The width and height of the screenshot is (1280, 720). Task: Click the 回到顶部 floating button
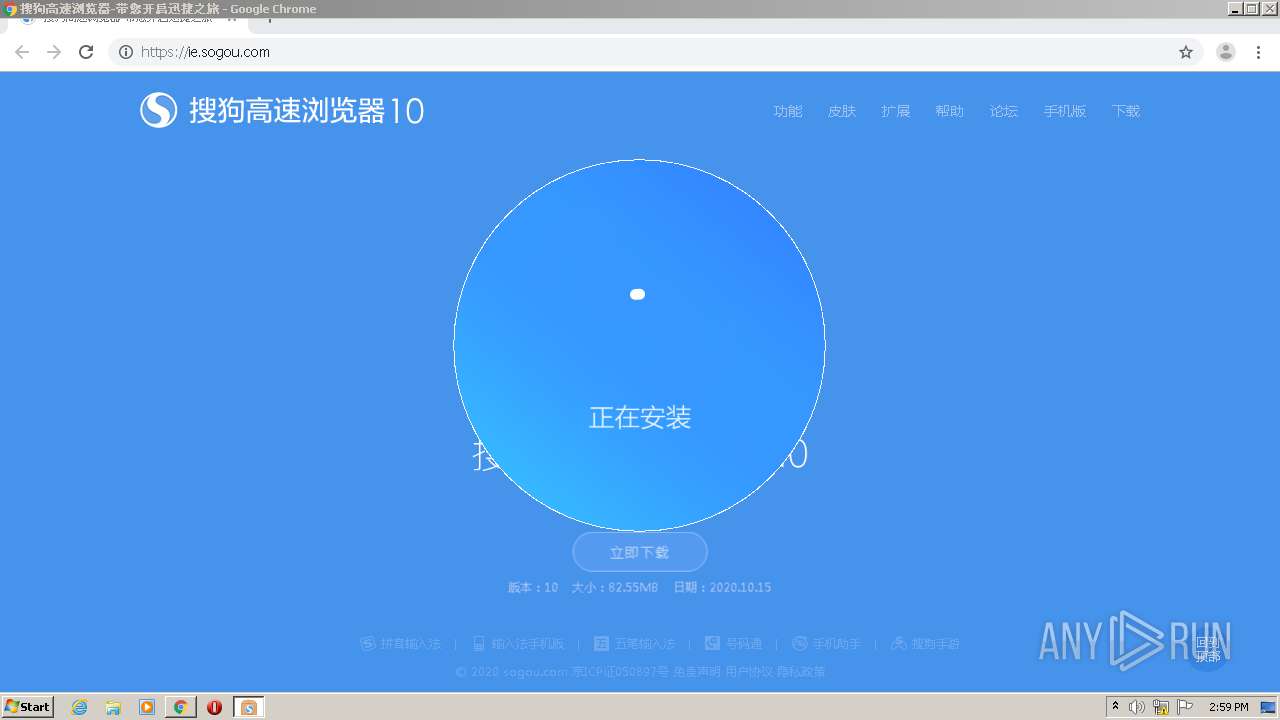tap(1208, 650)
